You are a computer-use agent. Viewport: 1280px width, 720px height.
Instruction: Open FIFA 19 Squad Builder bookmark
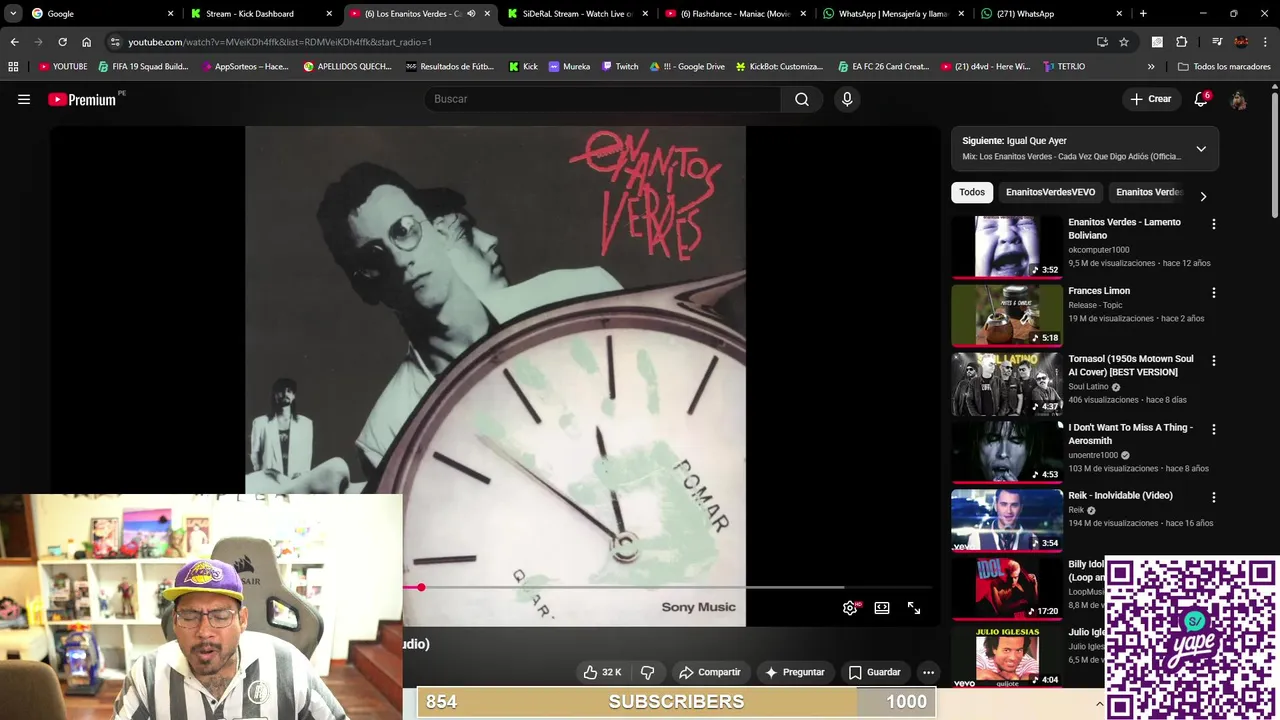[143, 66]
